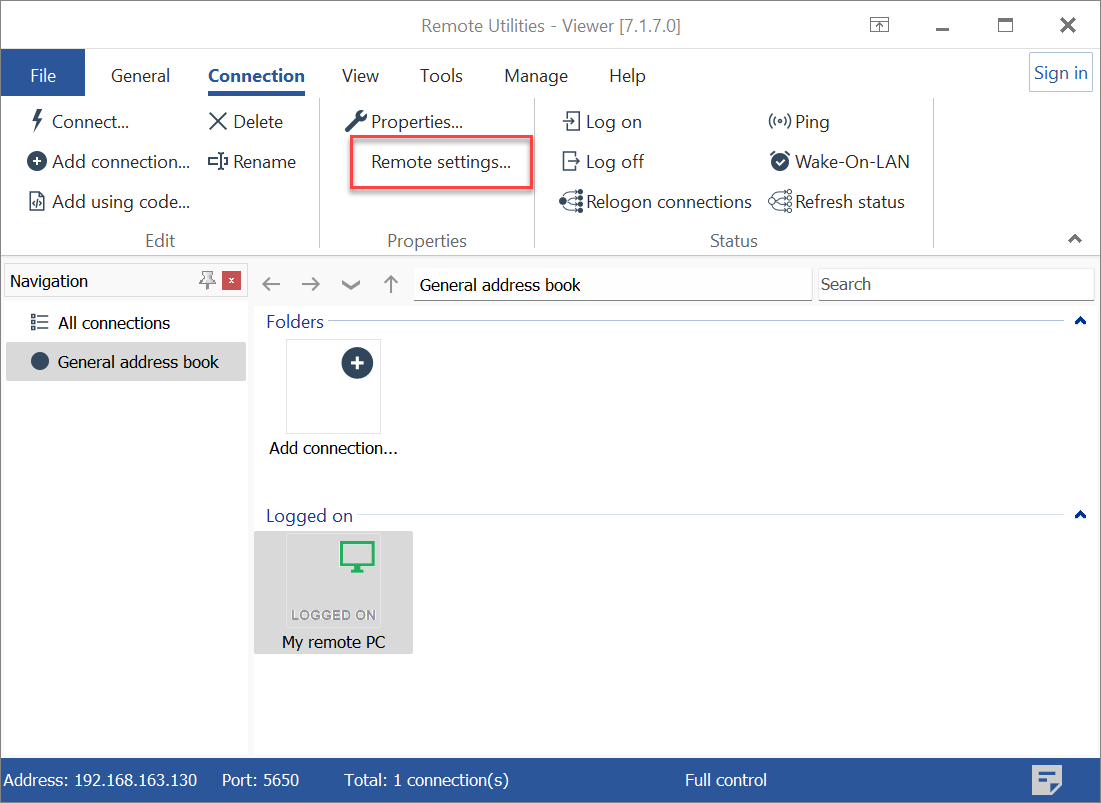
Task: Click the Relogon connections icon
Action: (571, 201)
